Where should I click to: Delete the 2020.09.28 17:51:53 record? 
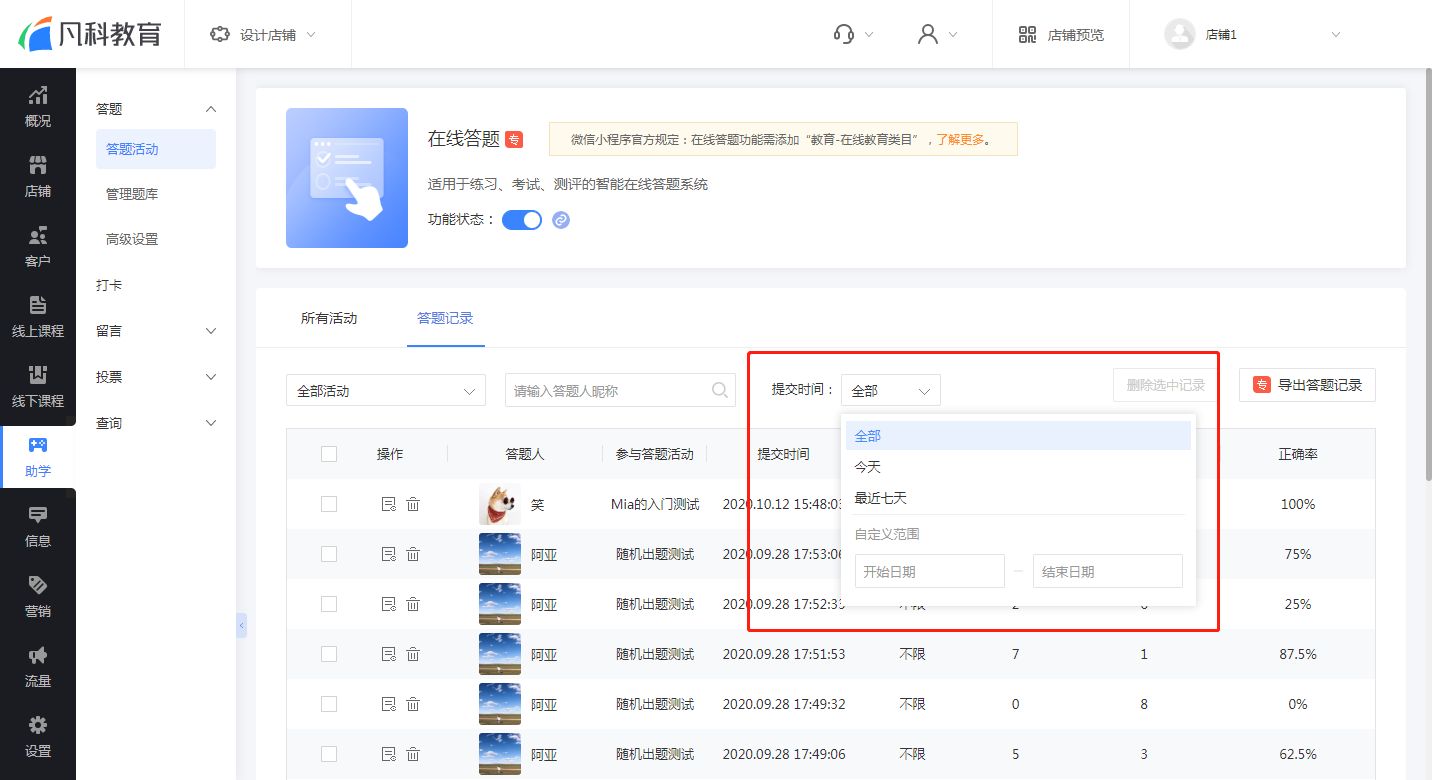pyautogui.click(x=413, y=654)
